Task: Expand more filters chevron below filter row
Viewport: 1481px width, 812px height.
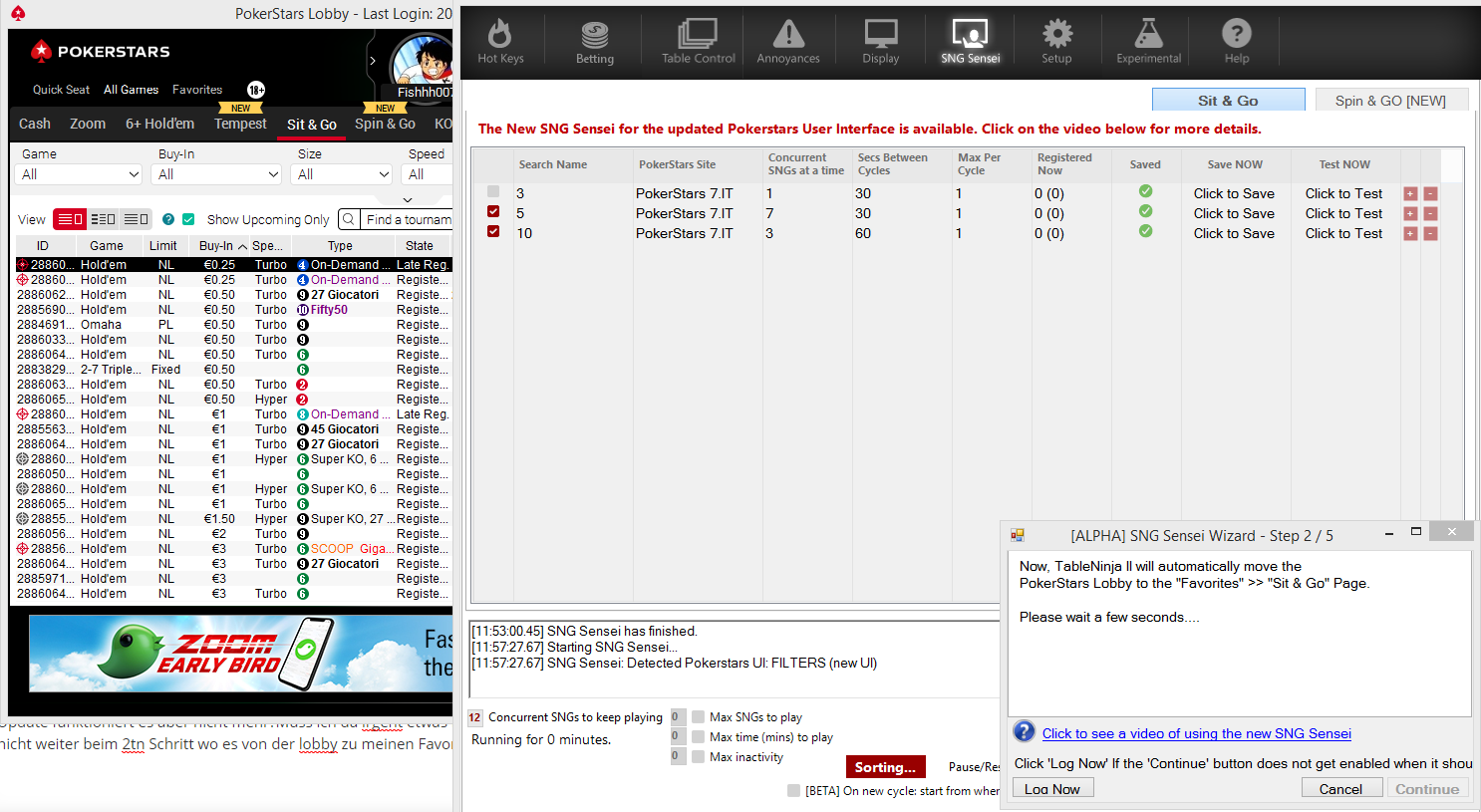Action: (x=407, y=199)
